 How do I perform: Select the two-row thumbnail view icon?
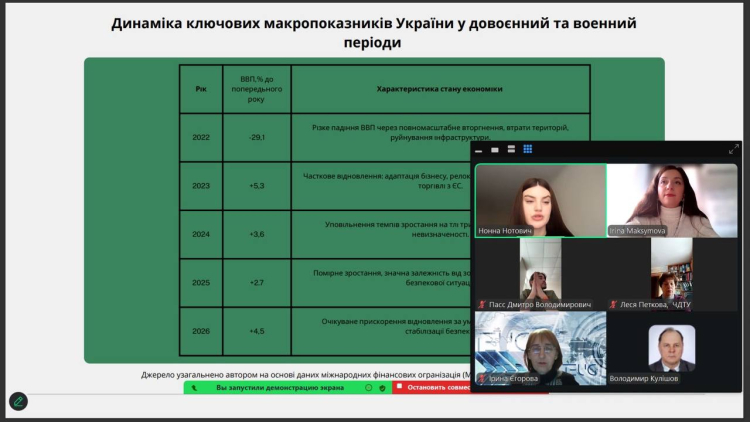pyautogui.click(x=511, y=149)
